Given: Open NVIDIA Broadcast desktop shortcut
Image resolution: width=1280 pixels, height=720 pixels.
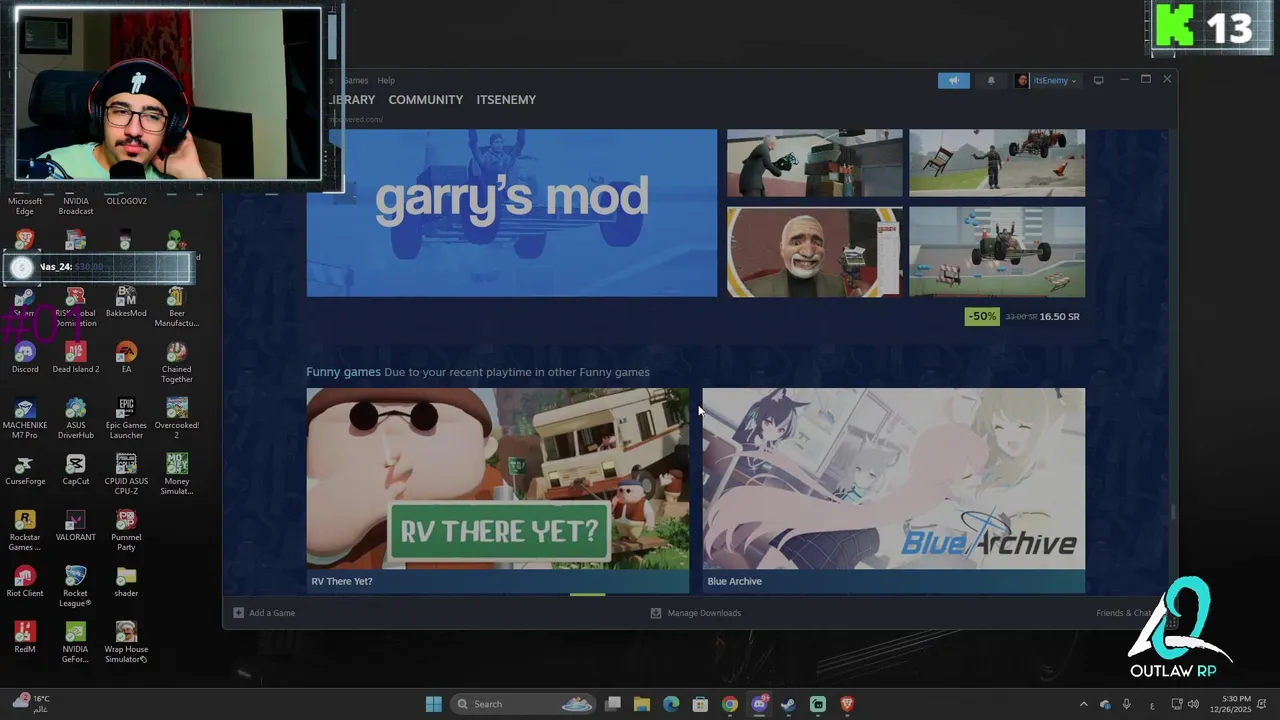Looking at the screenshot, I should click(x=76, y=205).
